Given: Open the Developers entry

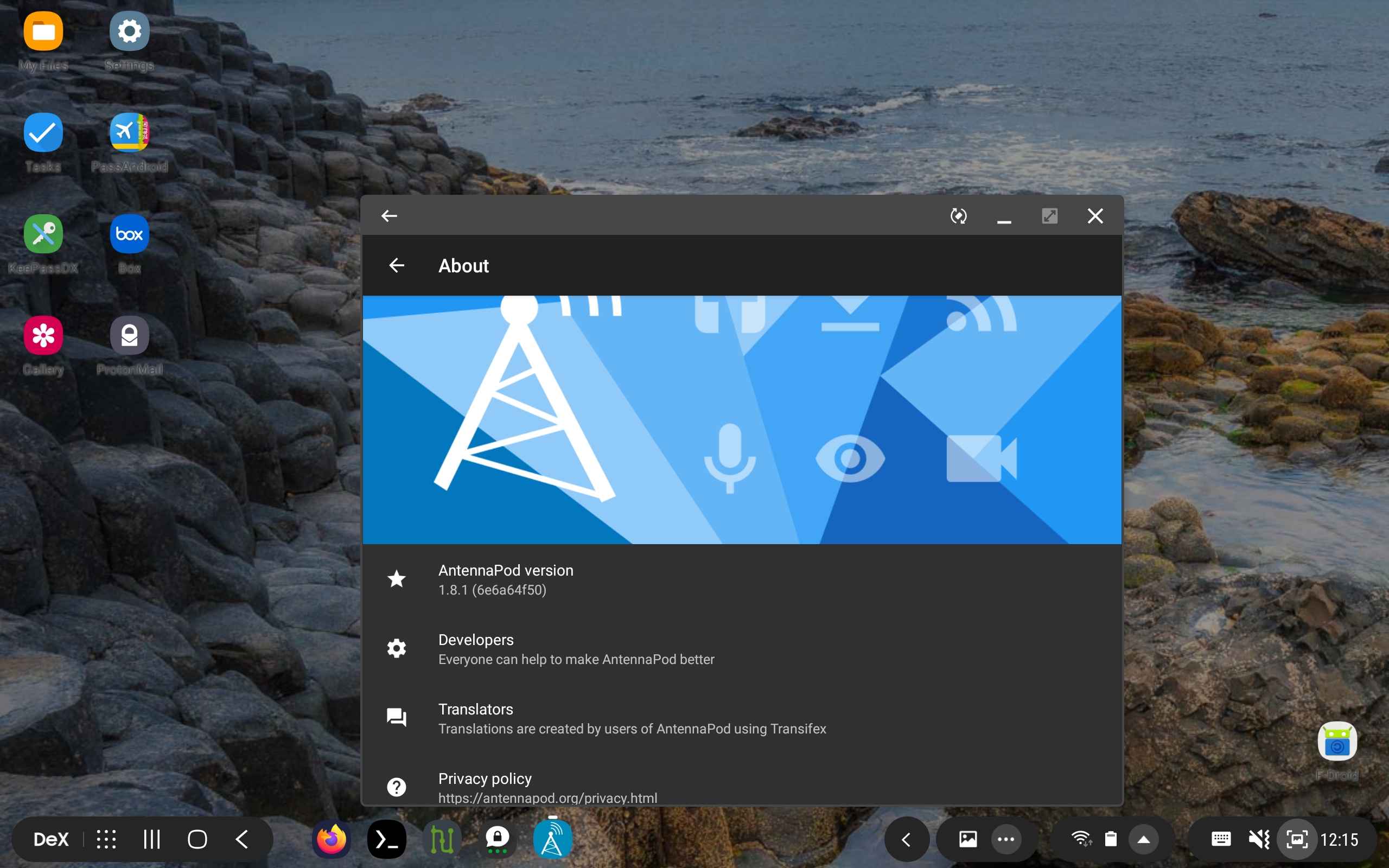Looking at the screenshot, I should click(742, 649).
